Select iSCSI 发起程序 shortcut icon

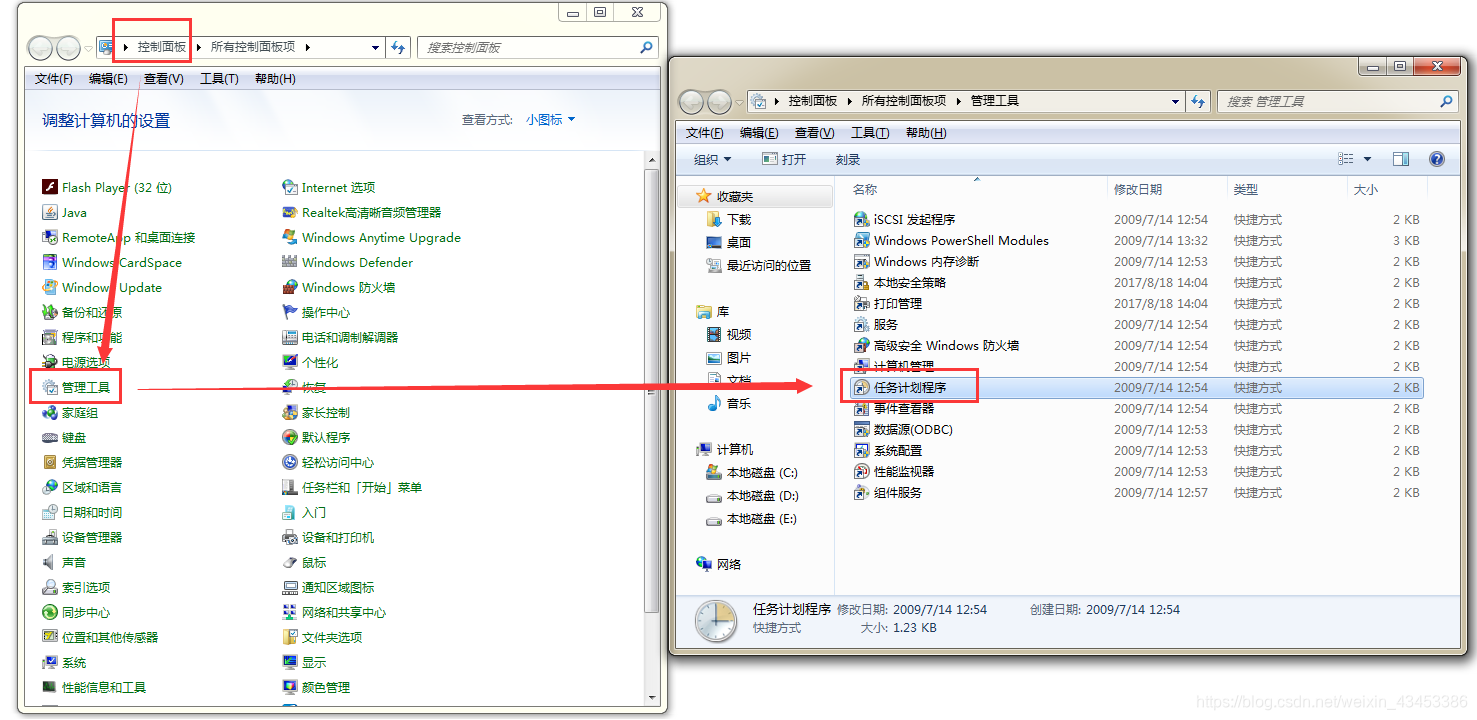tap(861, 219)
